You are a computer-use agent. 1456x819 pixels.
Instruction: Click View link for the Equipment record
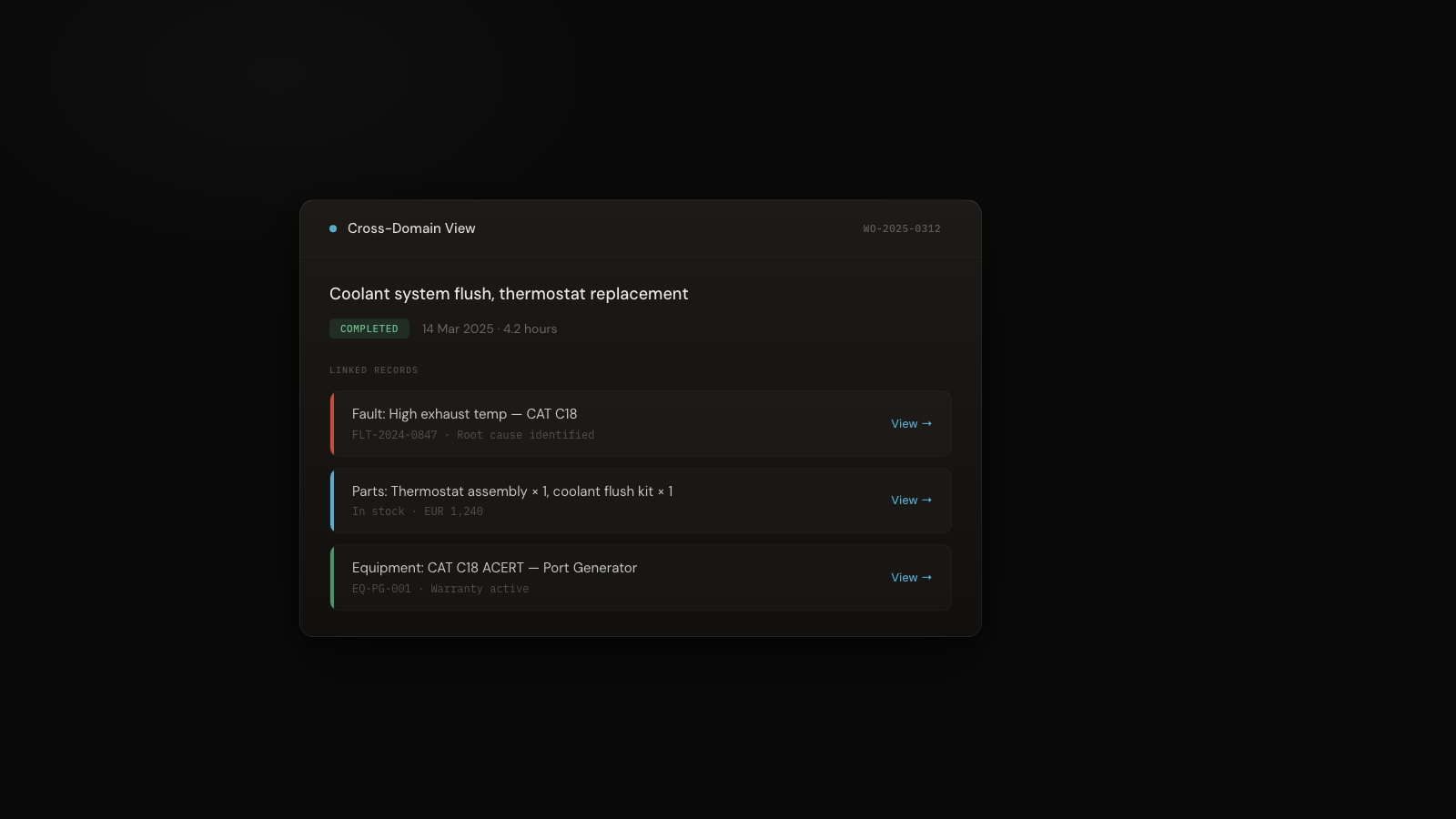(911, 578)
